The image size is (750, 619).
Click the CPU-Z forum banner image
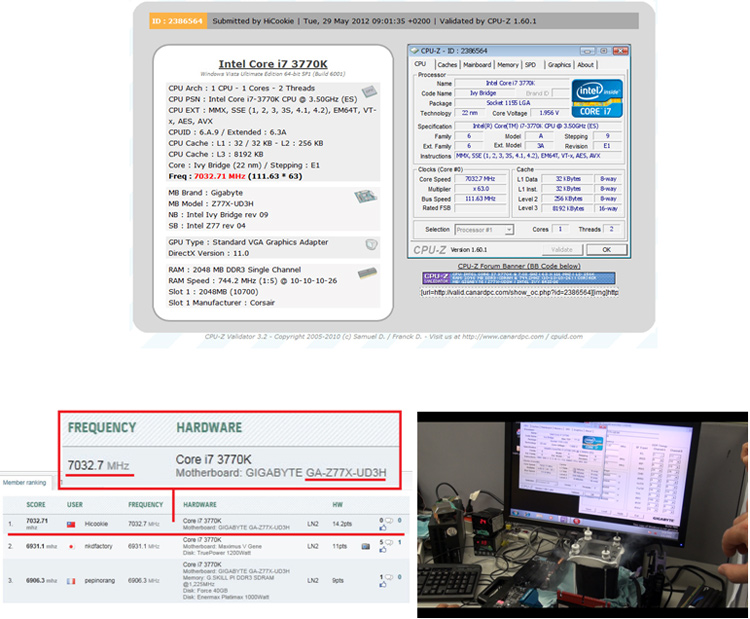pyautogui.click(x=518, y=278)
